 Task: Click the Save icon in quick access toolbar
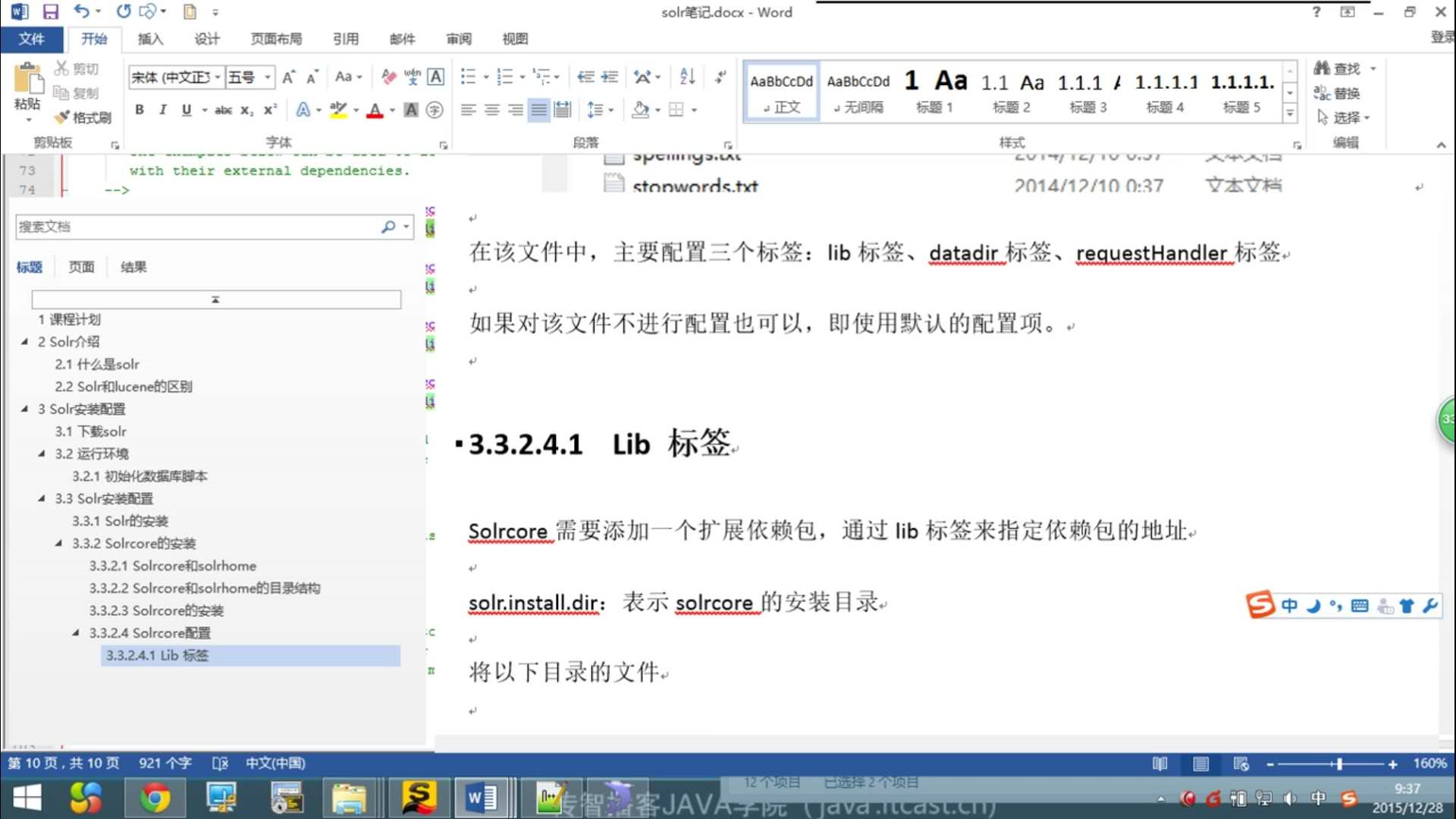[50, 11]
